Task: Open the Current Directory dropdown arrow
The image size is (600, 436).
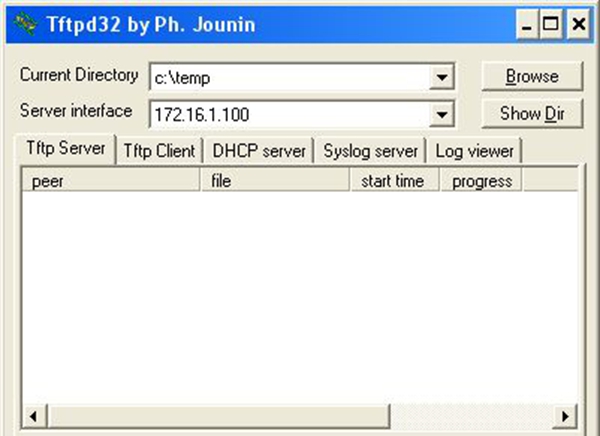Action: [442, 77]
